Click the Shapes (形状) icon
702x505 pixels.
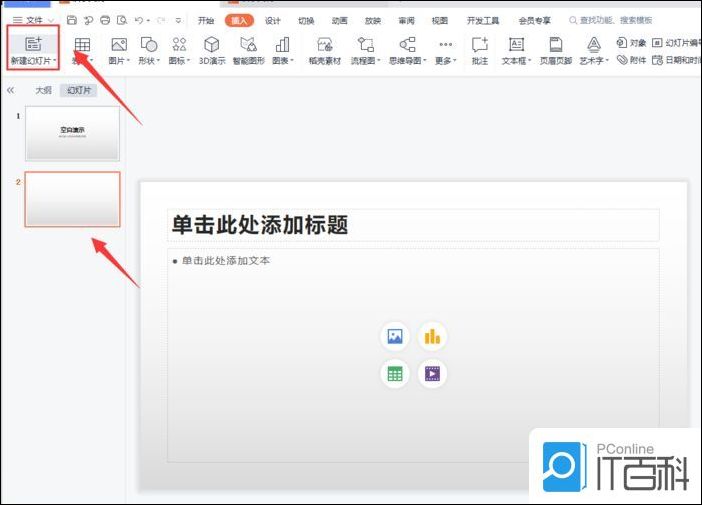[x=149, y=44]
